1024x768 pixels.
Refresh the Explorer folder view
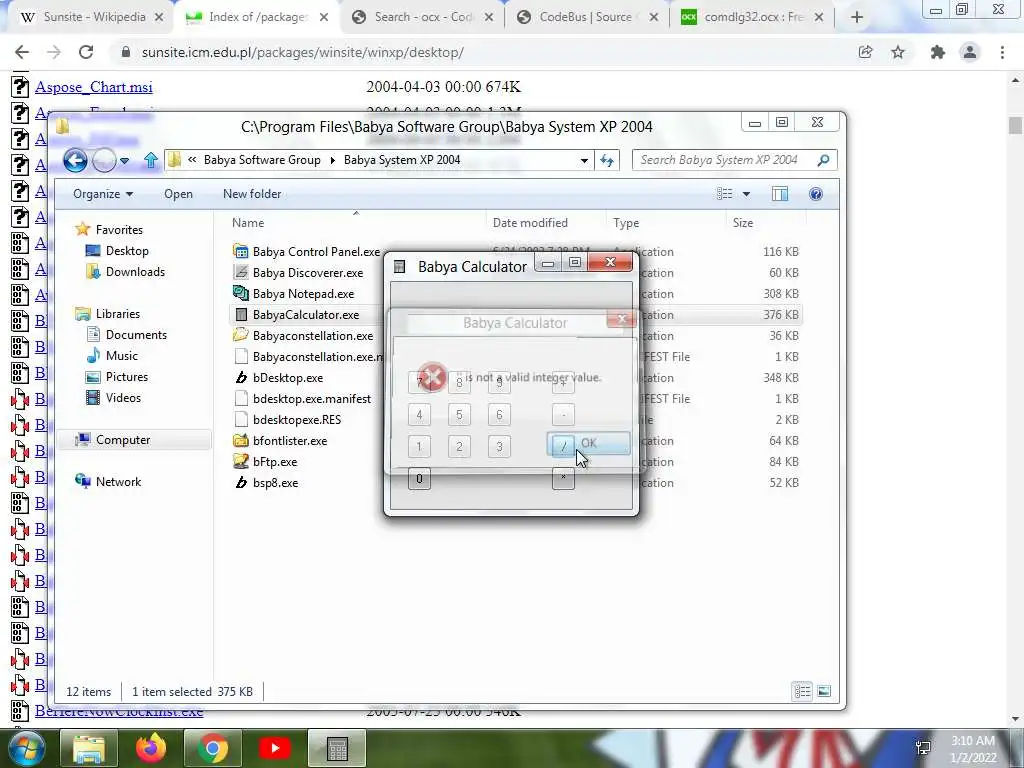607,160
